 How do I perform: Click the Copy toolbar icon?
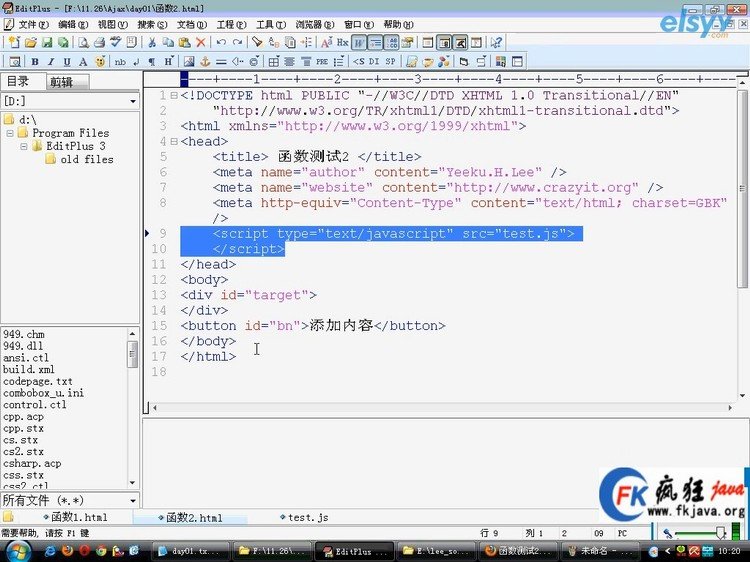168,43
